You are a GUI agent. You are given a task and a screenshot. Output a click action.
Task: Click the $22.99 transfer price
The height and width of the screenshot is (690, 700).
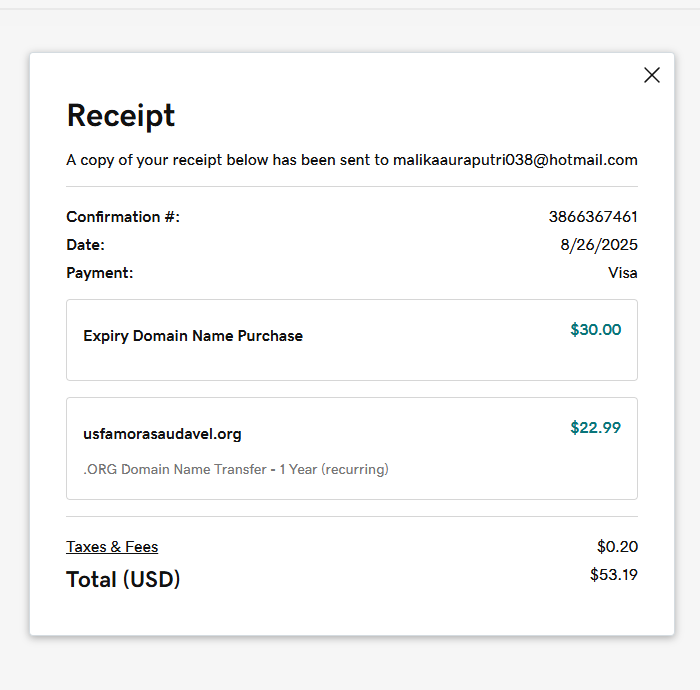(x=595, y=428)
